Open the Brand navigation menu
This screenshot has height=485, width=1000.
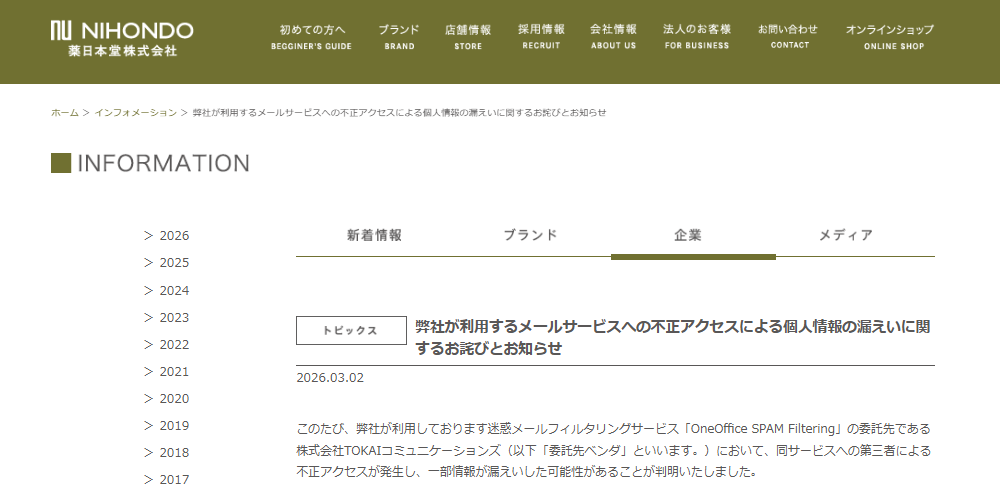(x=399, y=37)
